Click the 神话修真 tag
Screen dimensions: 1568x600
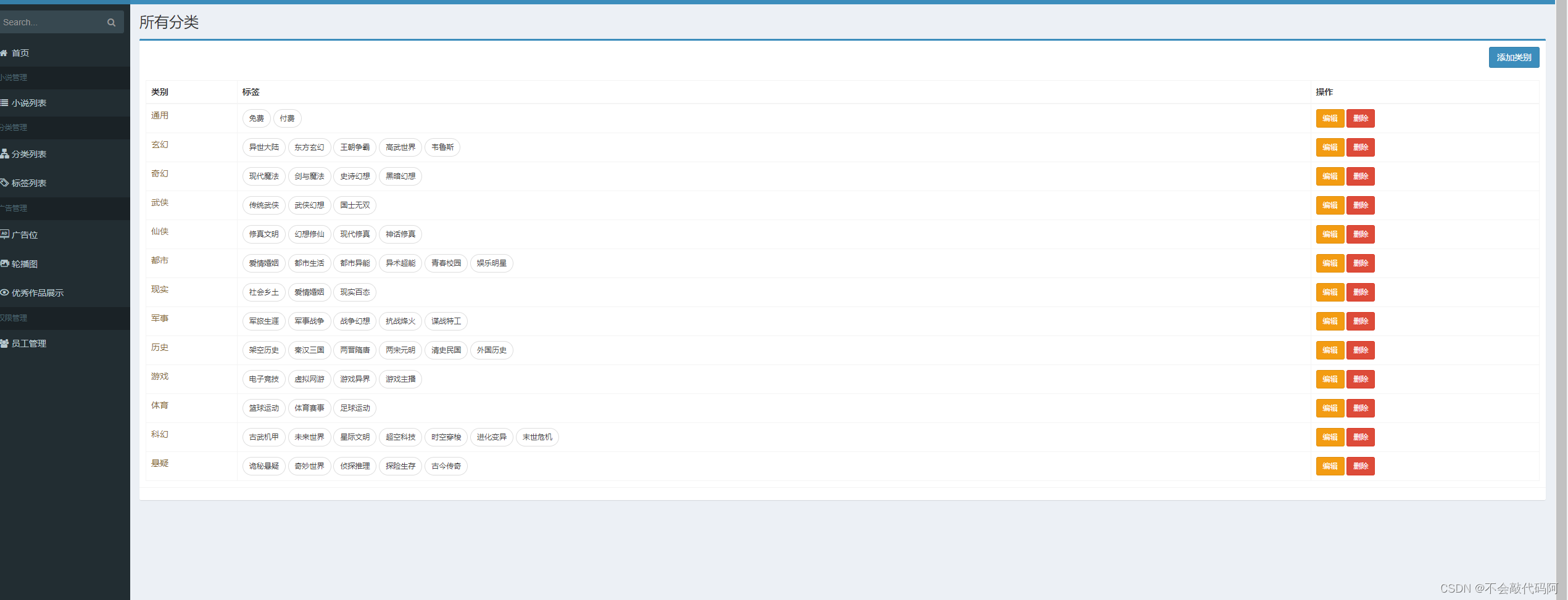[x=400, y=234]
